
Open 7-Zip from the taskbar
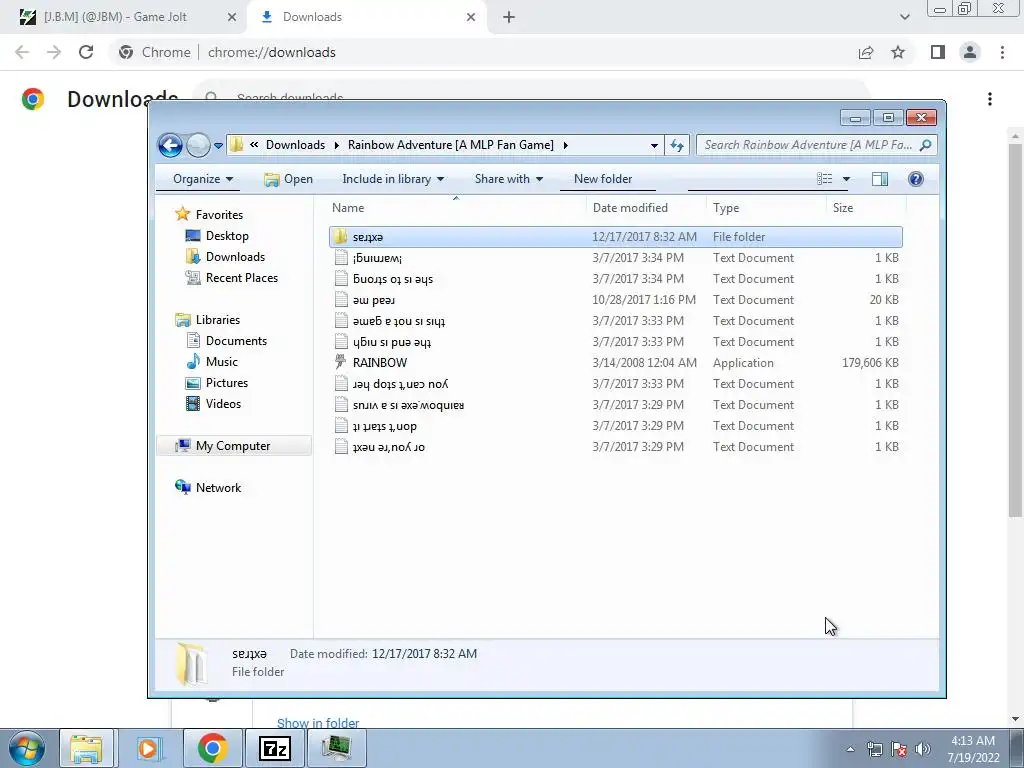(274, 749)
